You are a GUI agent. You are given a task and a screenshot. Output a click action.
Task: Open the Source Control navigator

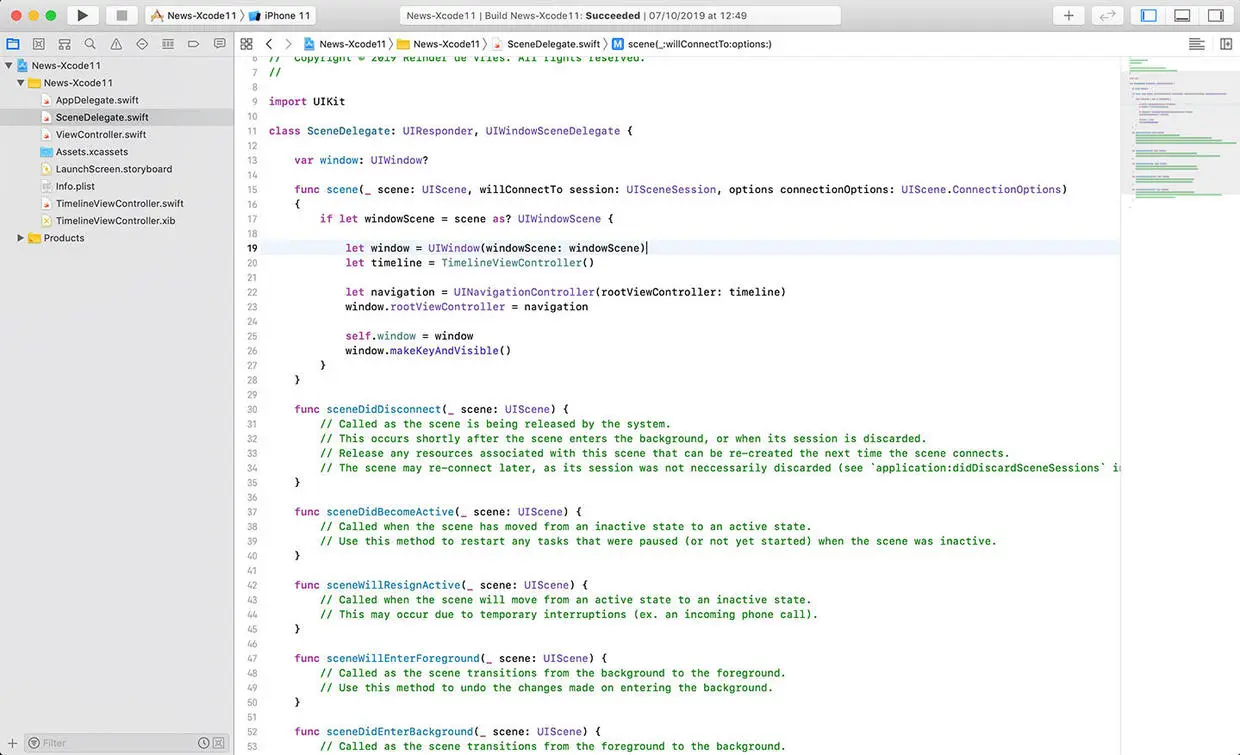point(38,44)
